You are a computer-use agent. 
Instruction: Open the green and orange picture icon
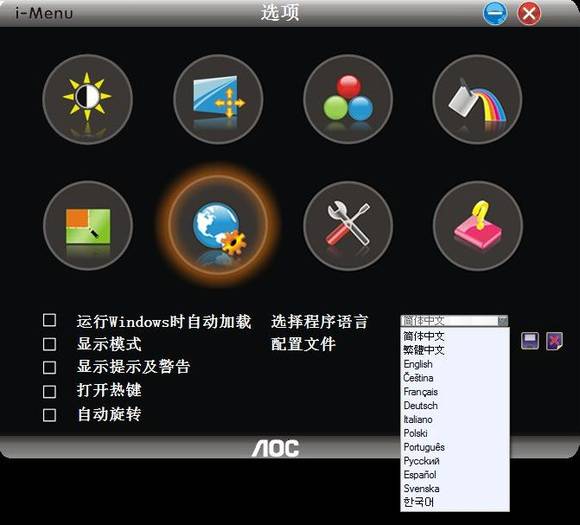coord(88,226)
